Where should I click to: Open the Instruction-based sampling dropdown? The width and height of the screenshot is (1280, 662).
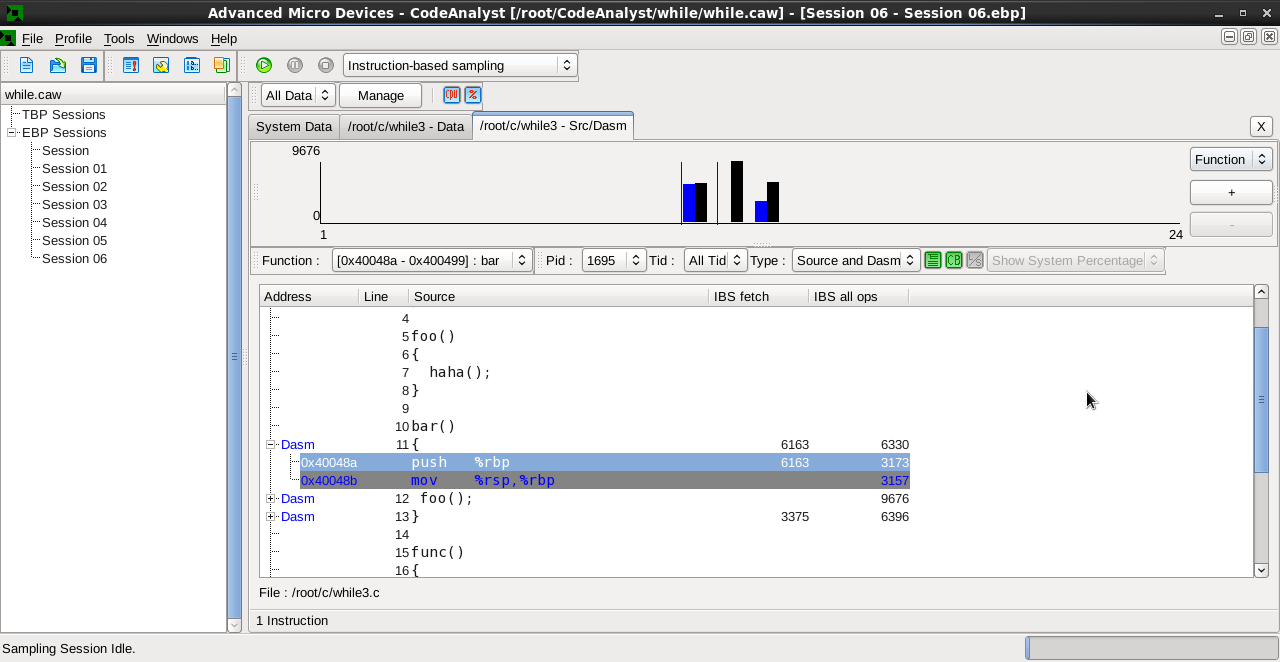point(460,65)
